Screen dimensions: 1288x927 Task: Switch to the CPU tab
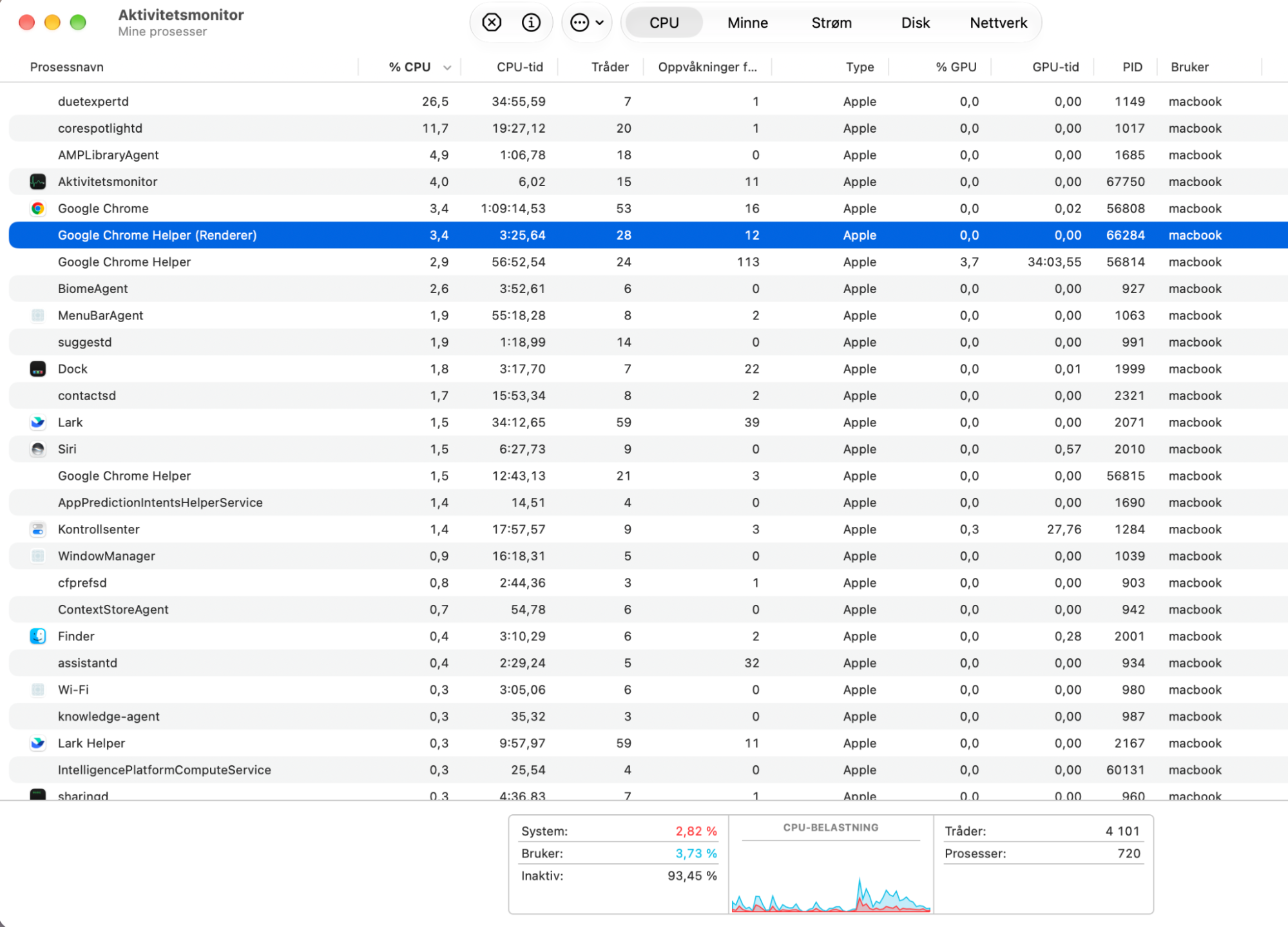tap(664, 23)
